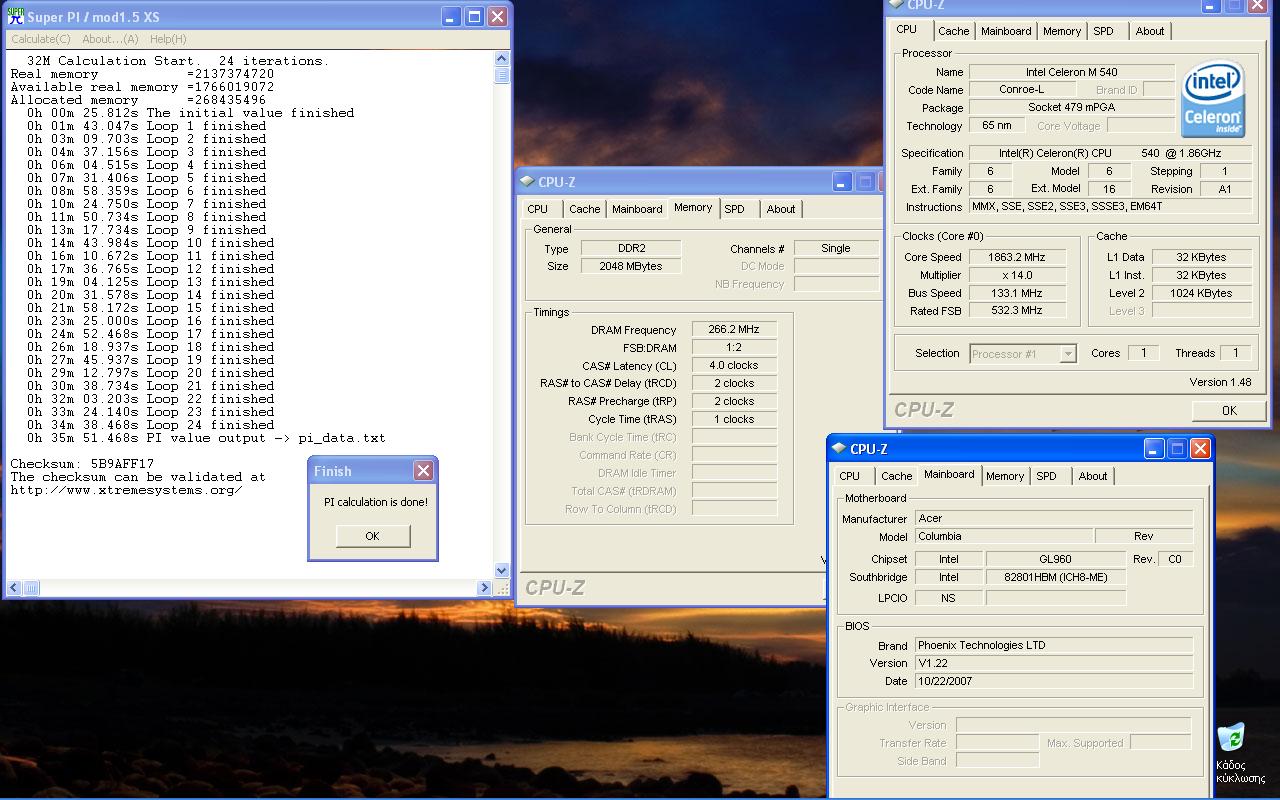
Task: Open the About...(A) menu in Super PI
Action: pyautogui.click(x=110, y=39)
